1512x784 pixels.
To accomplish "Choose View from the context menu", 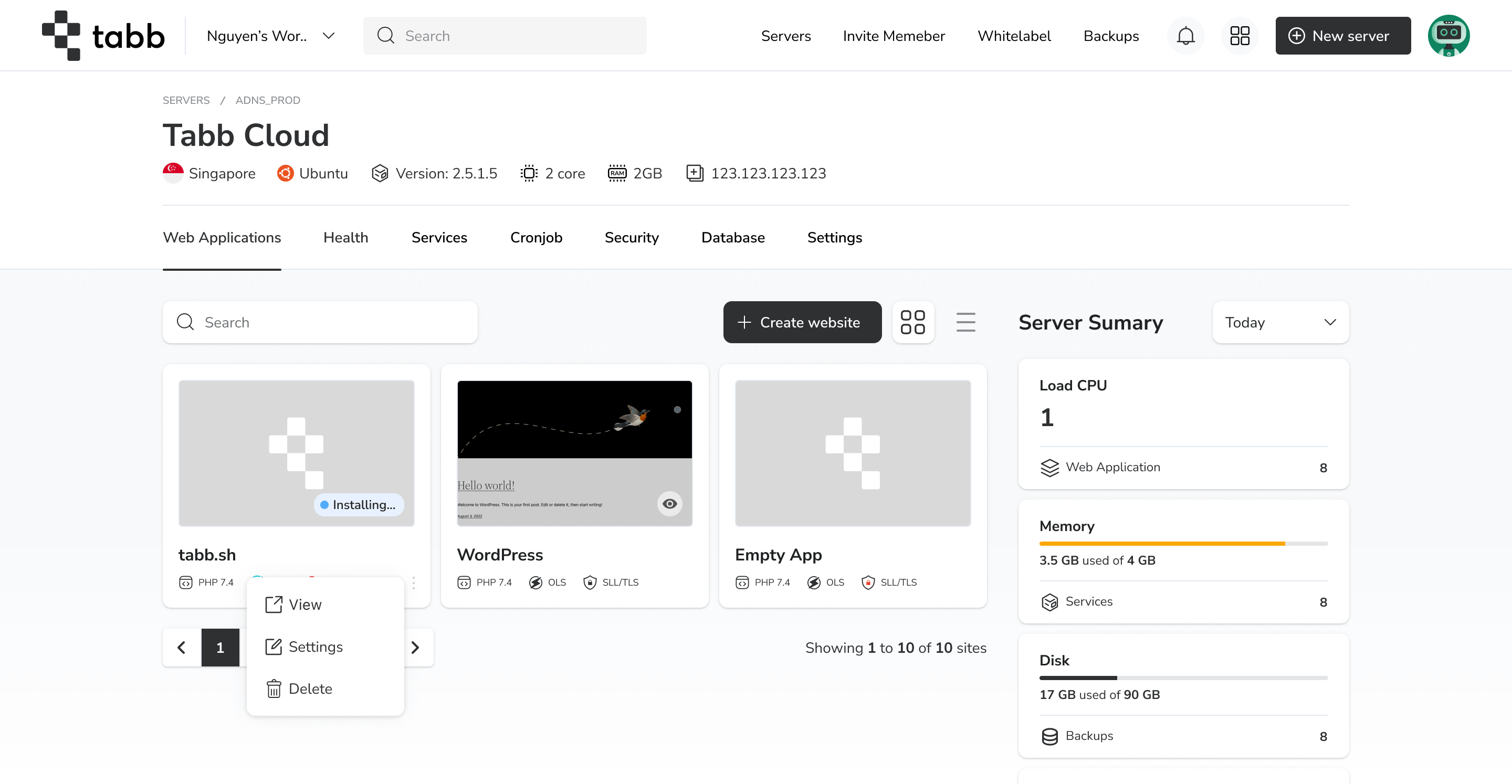I will click(325, 605).
